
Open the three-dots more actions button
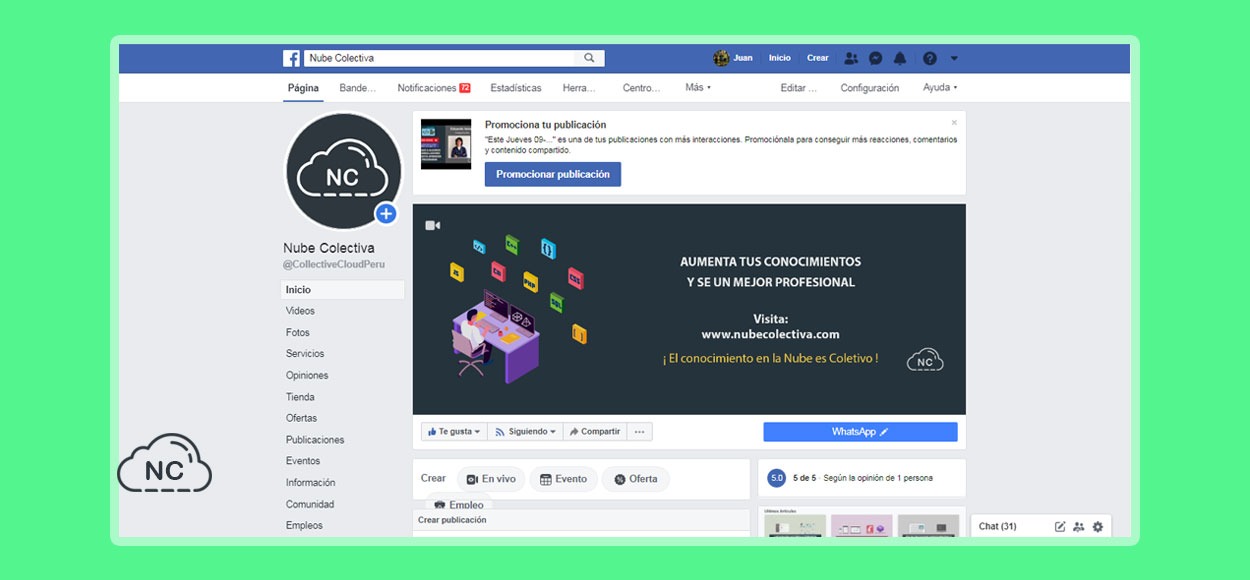click(640, 432)
